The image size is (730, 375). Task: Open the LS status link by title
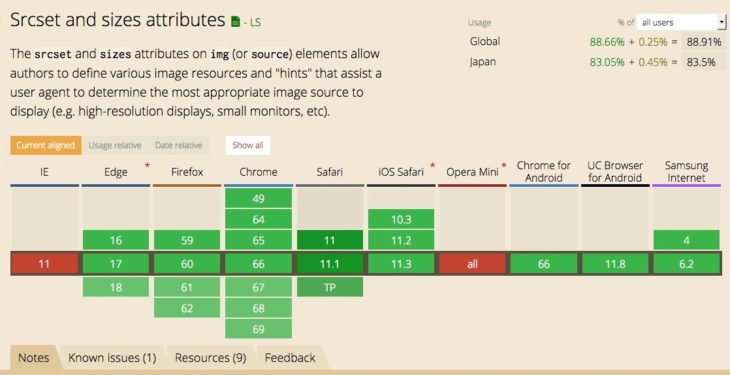click(256, 22)
